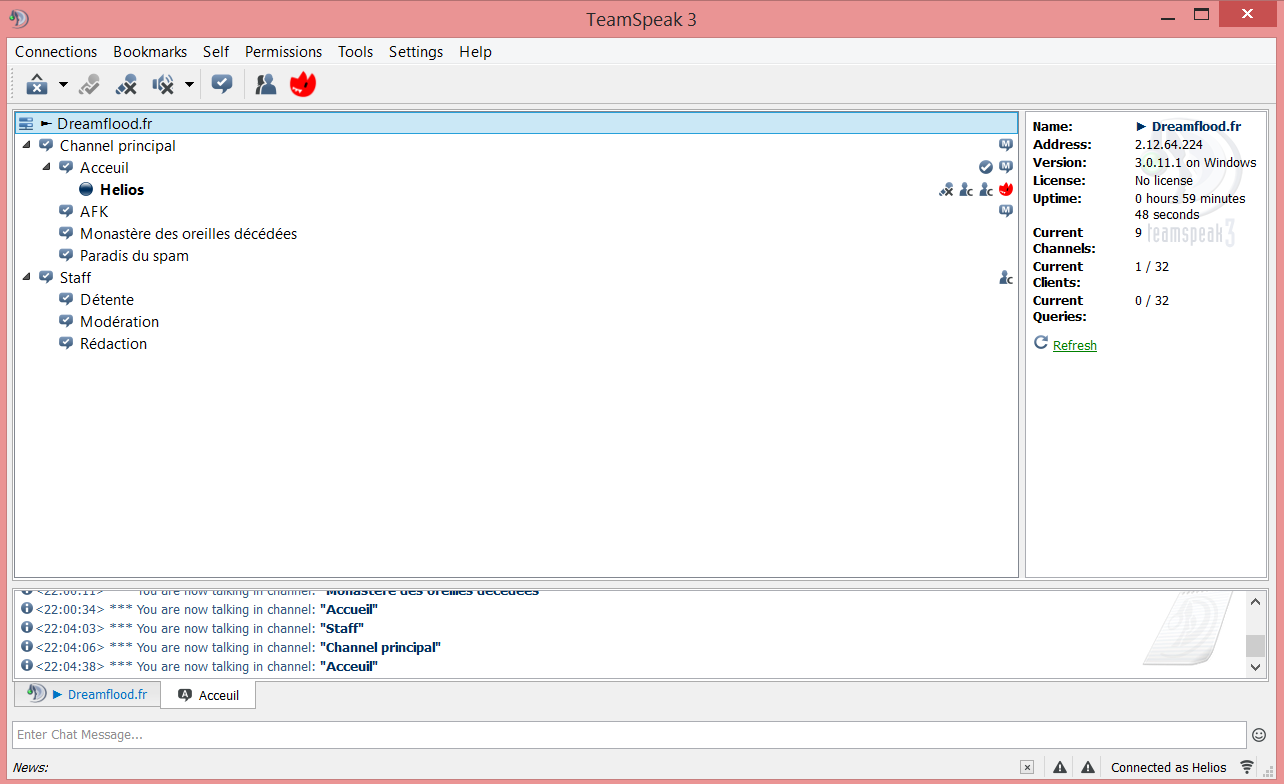Click the default channel checkmark icon on Acceuil
This screenshot has width=1284, height=784.
(986, 168)
